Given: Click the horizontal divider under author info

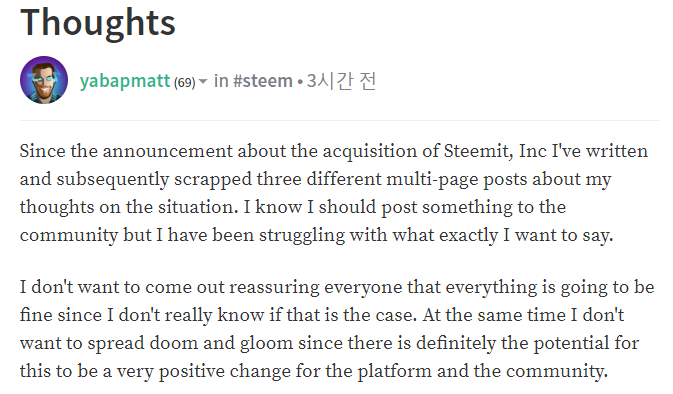Looking at the screenshot, I should pos(340,121).
